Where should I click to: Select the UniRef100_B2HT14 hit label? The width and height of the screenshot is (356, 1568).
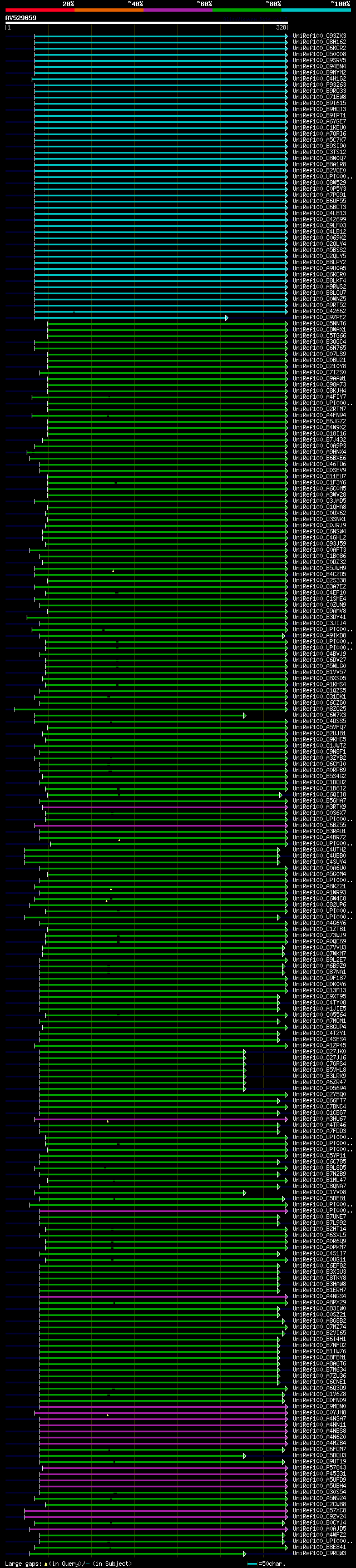[x=319, y=1230]
